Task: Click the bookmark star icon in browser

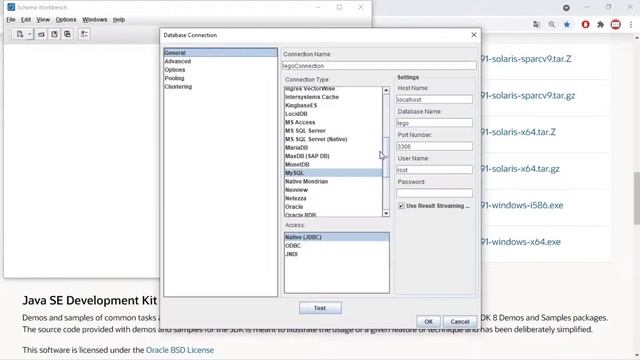Action: pos(567,24)
